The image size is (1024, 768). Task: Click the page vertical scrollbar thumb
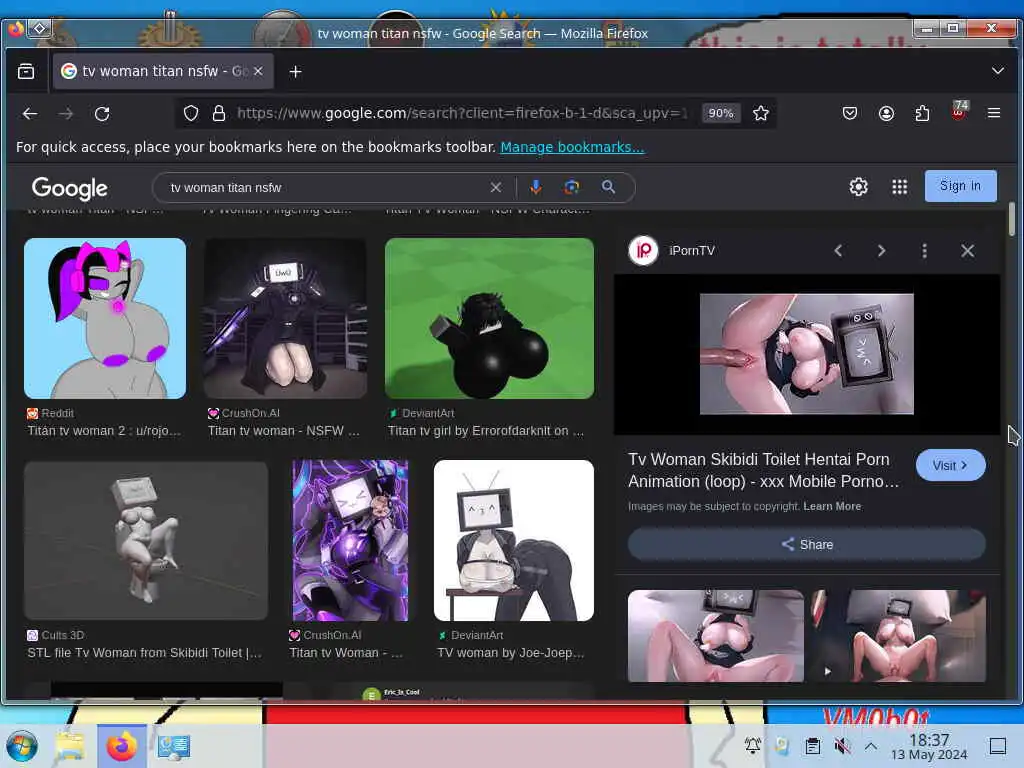pos(1011,219)
